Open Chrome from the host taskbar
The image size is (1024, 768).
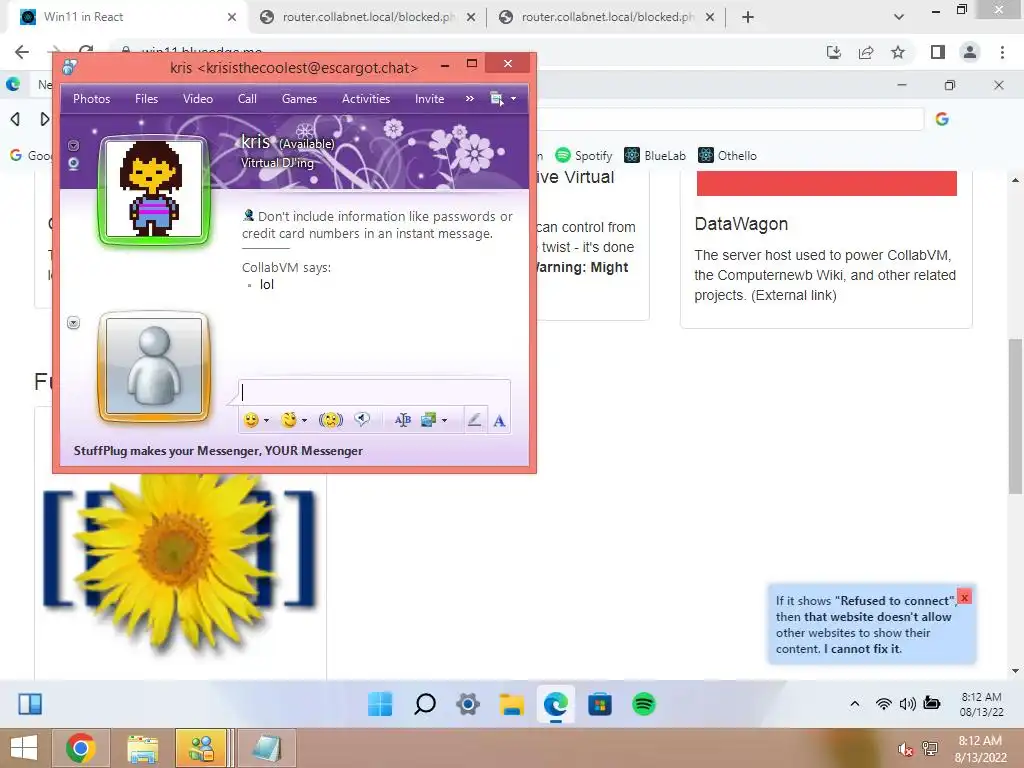[x=80, y=748]
